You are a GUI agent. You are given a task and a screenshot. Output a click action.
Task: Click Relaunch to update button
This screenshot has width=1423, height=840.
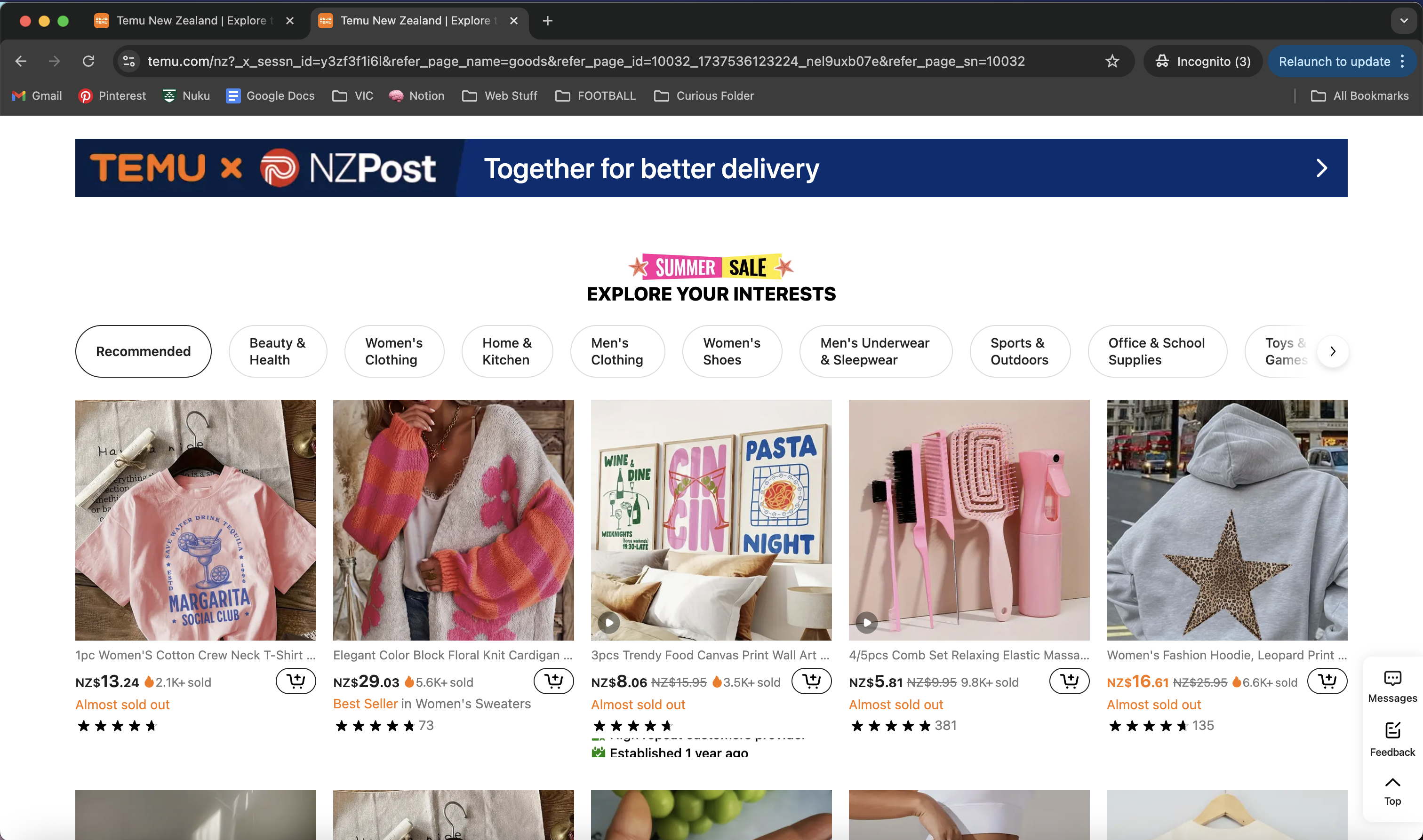(1334, 61)
